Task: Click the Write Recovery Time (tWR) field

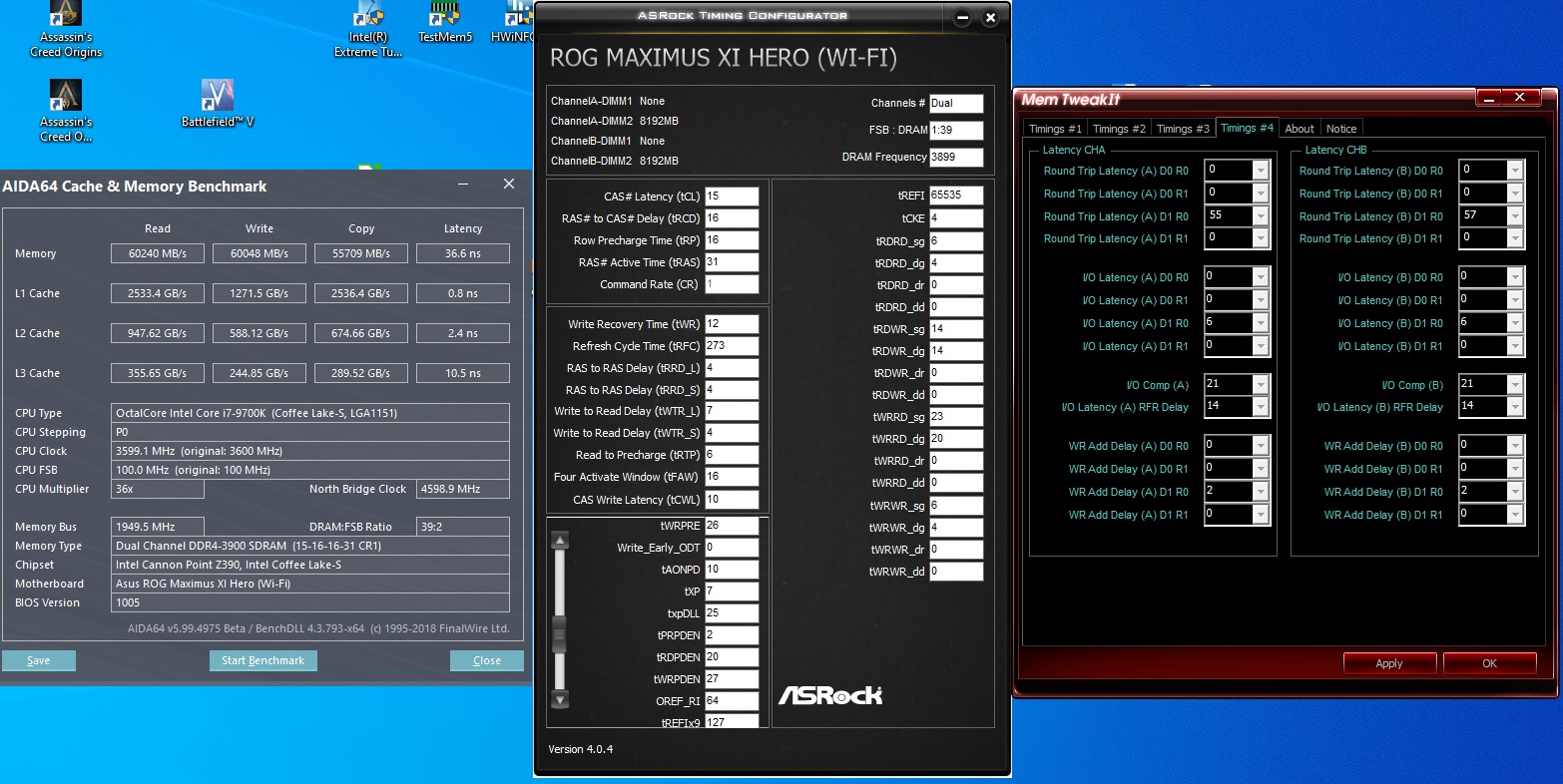Action: [732, 324]
